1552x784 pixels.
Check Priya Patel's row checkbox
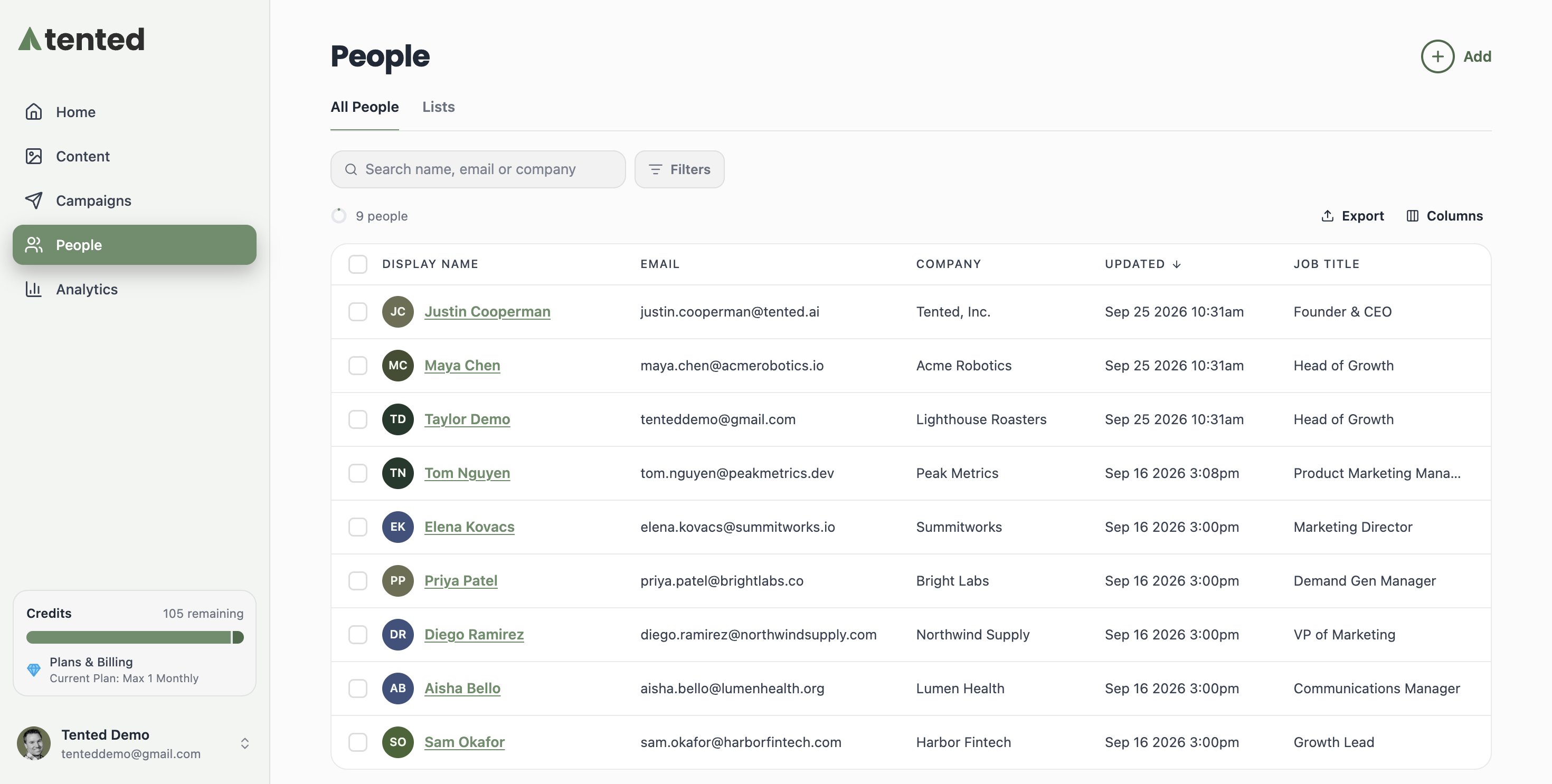(358, 580)
